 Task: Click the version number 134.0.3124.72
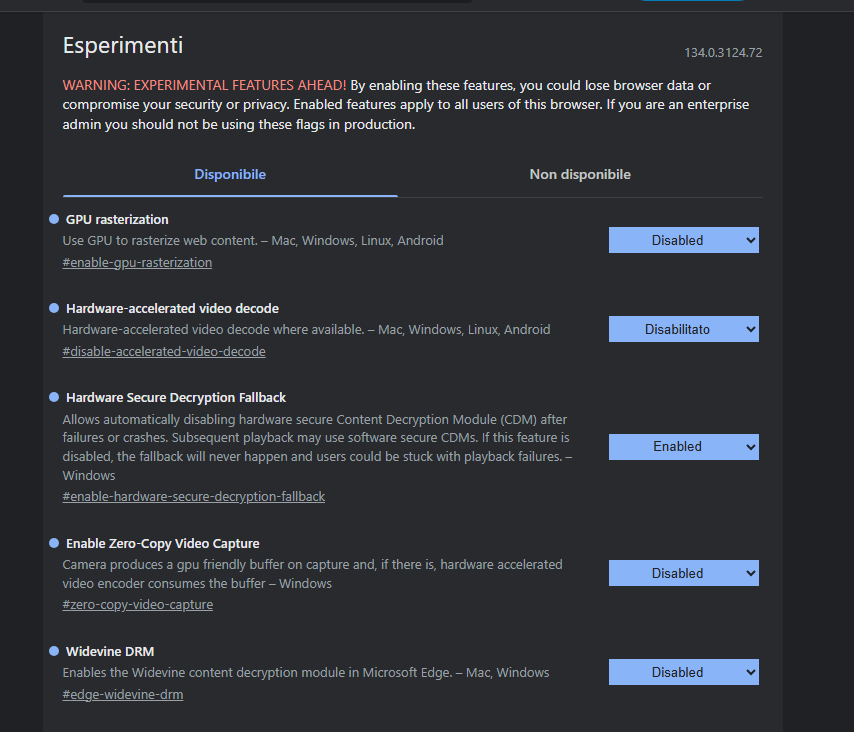pos(723,53)
